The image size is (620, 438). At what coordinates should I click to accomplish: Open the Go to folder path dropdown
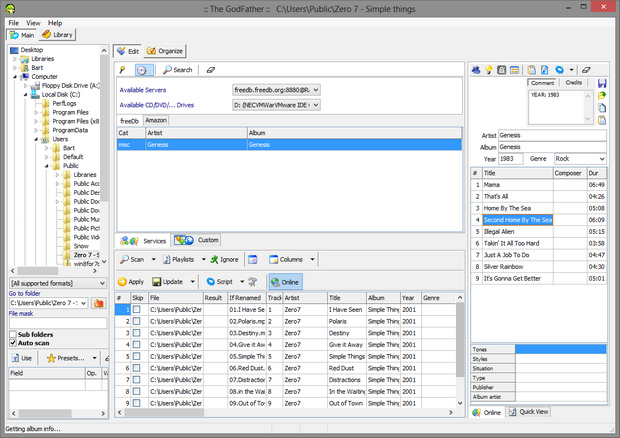click(83, 303)
